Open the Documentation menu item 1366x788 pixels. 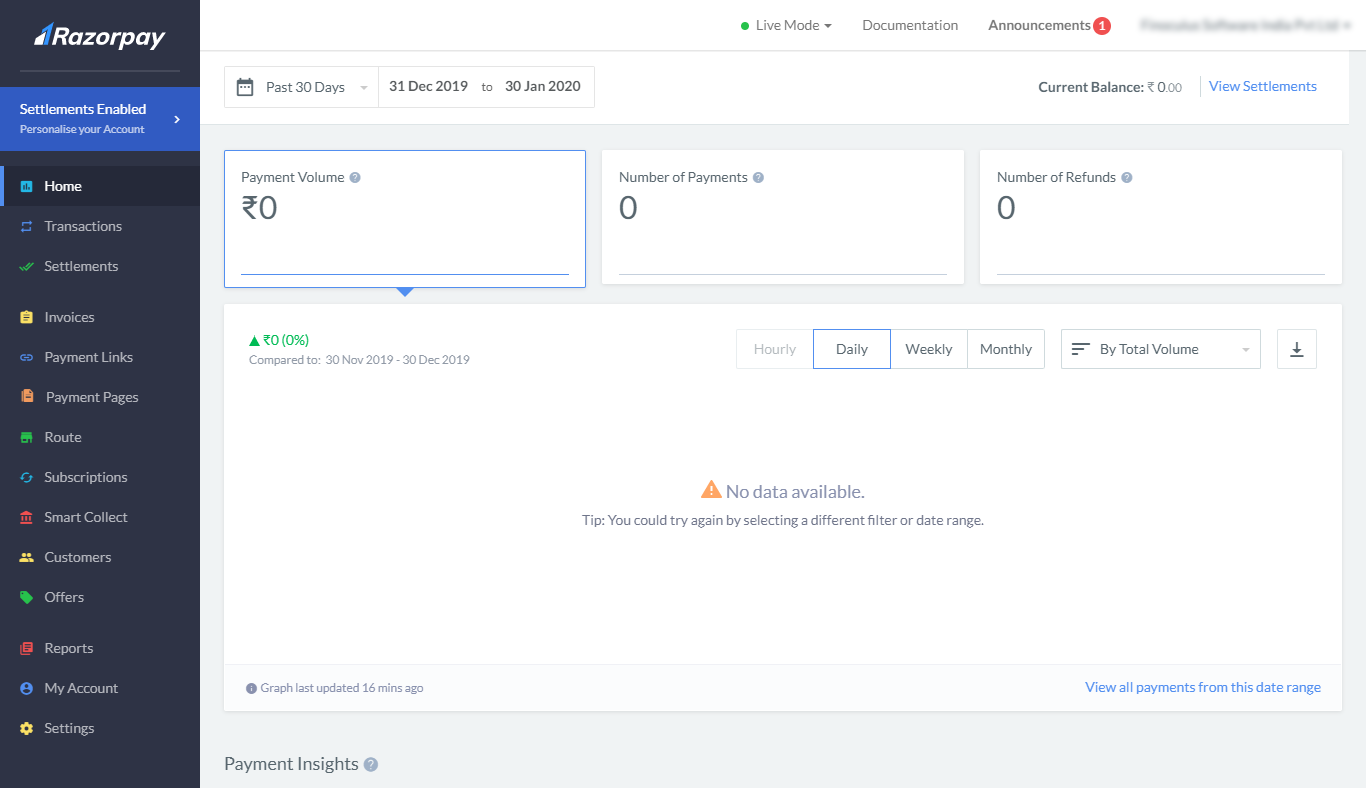909,25
